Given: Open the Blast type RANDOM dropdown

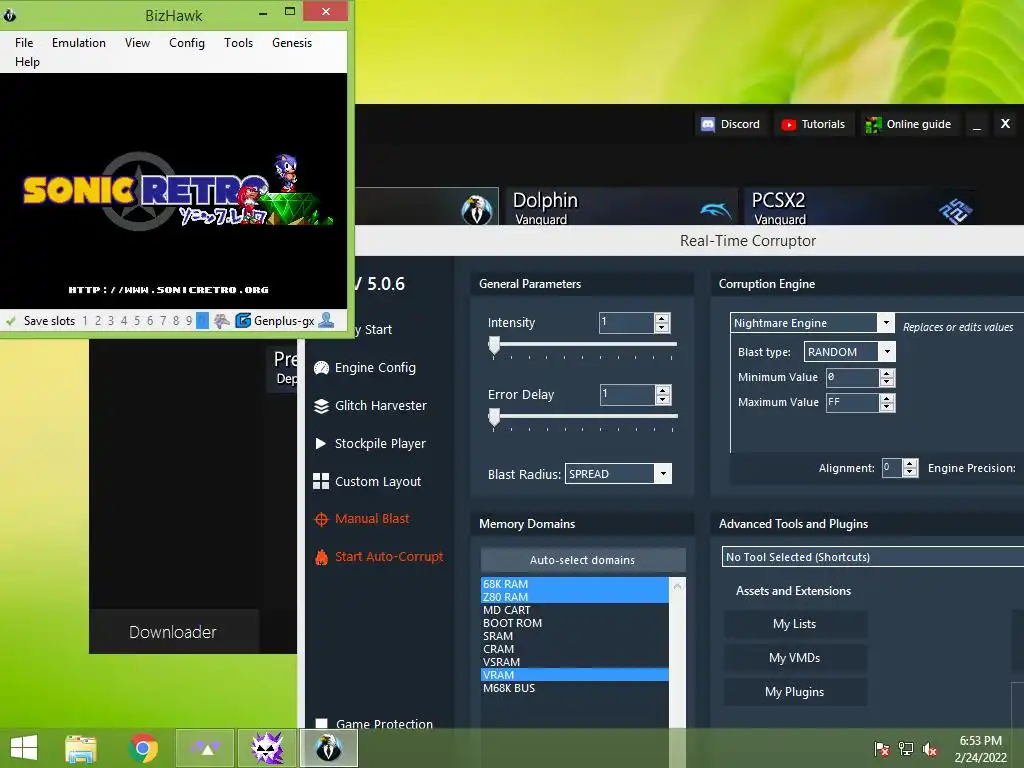Looking at the screenshot, I should click(887, 352).
